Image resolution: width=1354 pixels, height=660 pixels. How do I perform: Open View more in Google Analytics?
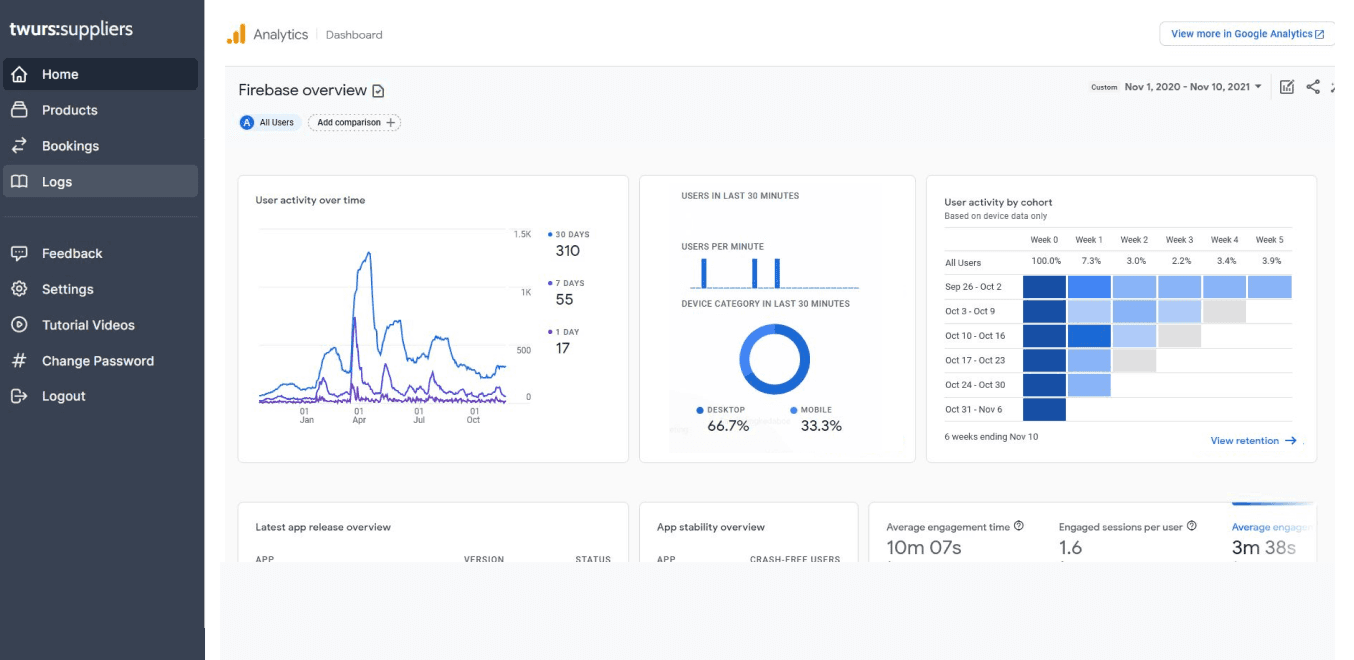click(x=1246, y=34)
